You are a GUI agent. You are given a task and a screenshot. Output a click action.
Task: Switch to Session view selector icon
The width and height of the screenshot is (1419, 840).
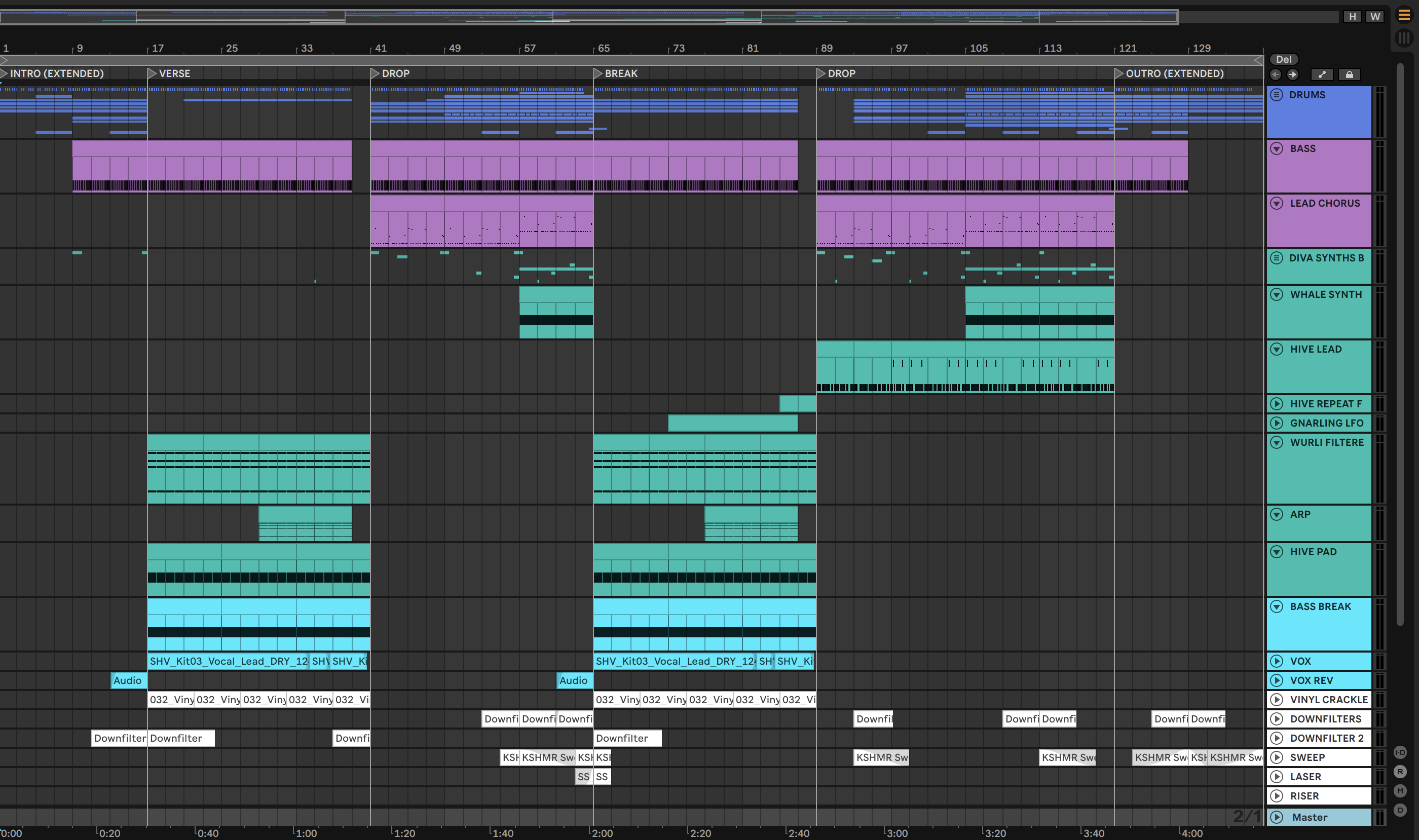1404,38
